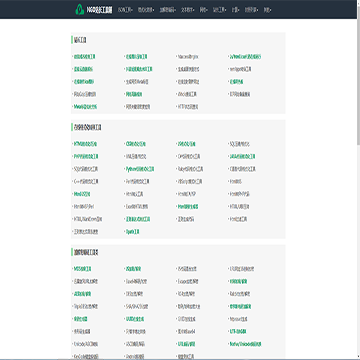This screenshot has width=360, height=360.
Task: Open the Excel to HTML table link
Action: click(x=136, y=207)
